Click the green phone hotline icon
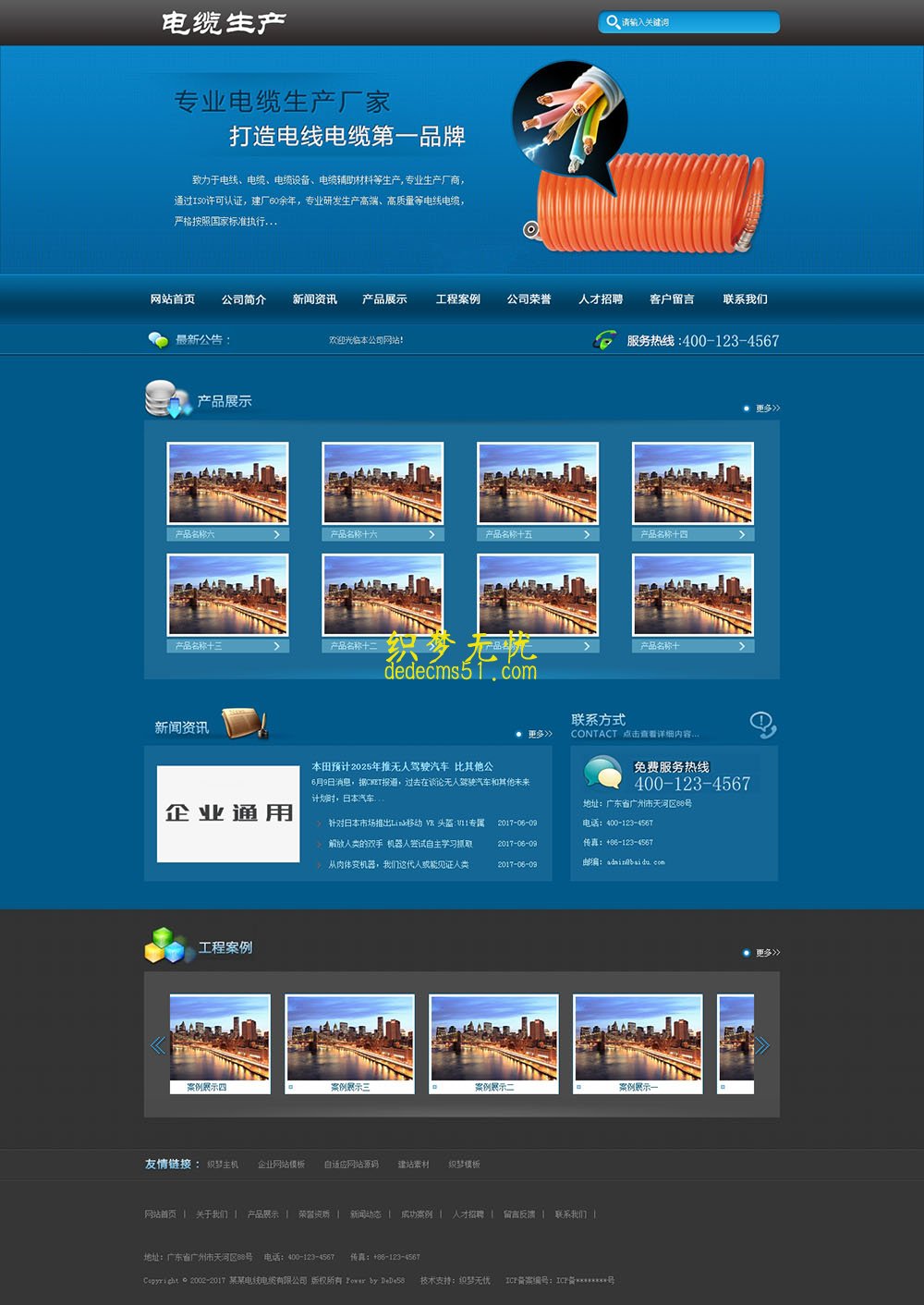 click(x=604, y=341)
